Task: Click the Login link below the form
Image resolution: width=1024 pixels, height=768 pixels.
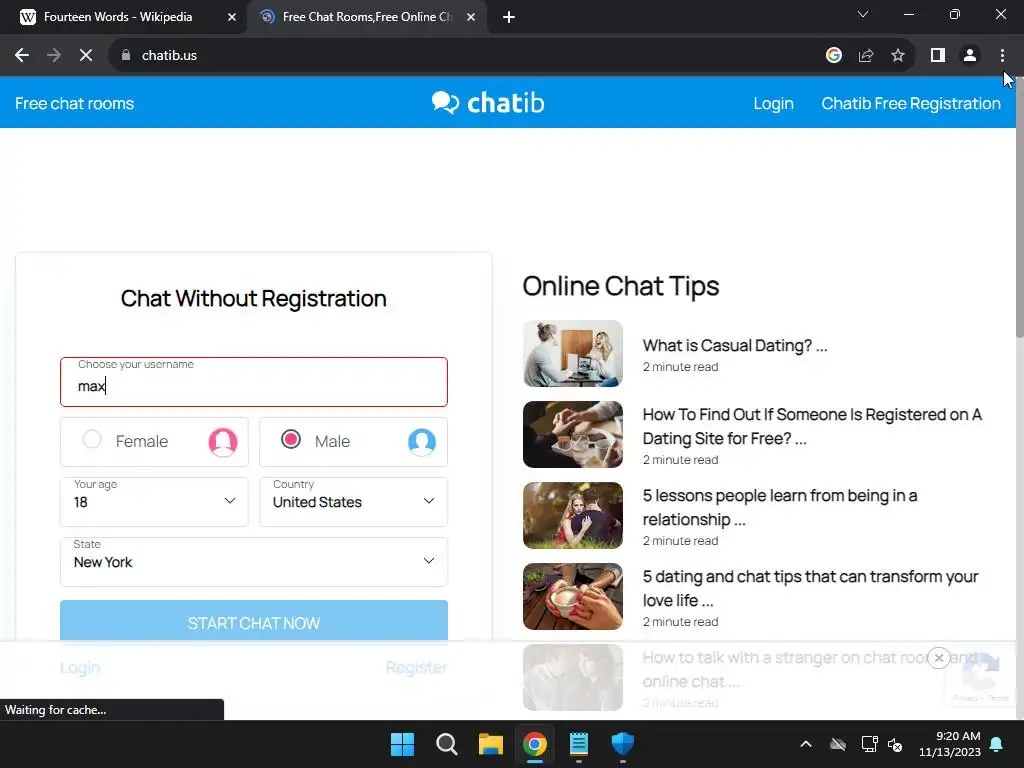Action: tap(80, 667)
